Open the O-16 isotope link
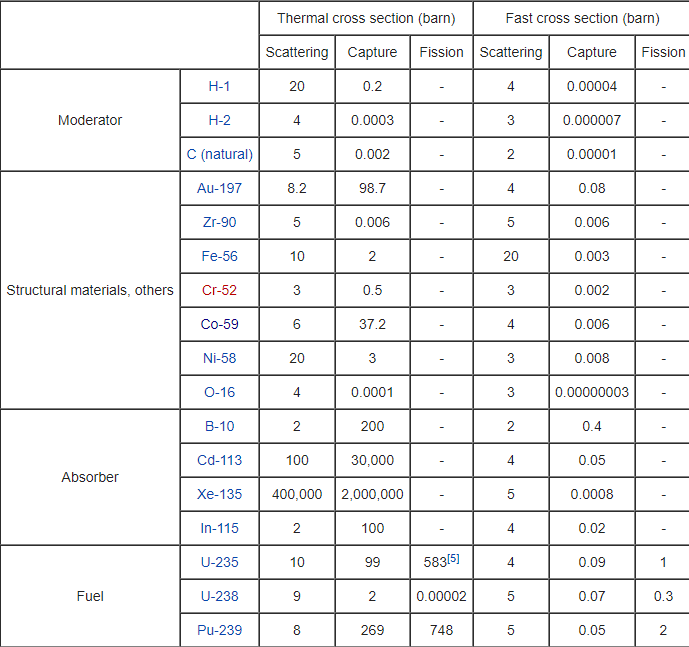Viewport: 689px width, 647px height. (219, 392)
